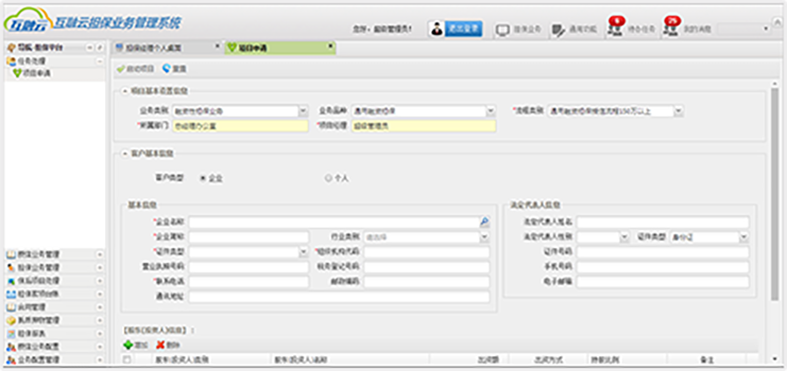Click the legal representative email field
The width and height of the screenshot is (787, 371).
pyautogui.click(x=663, y=282)
